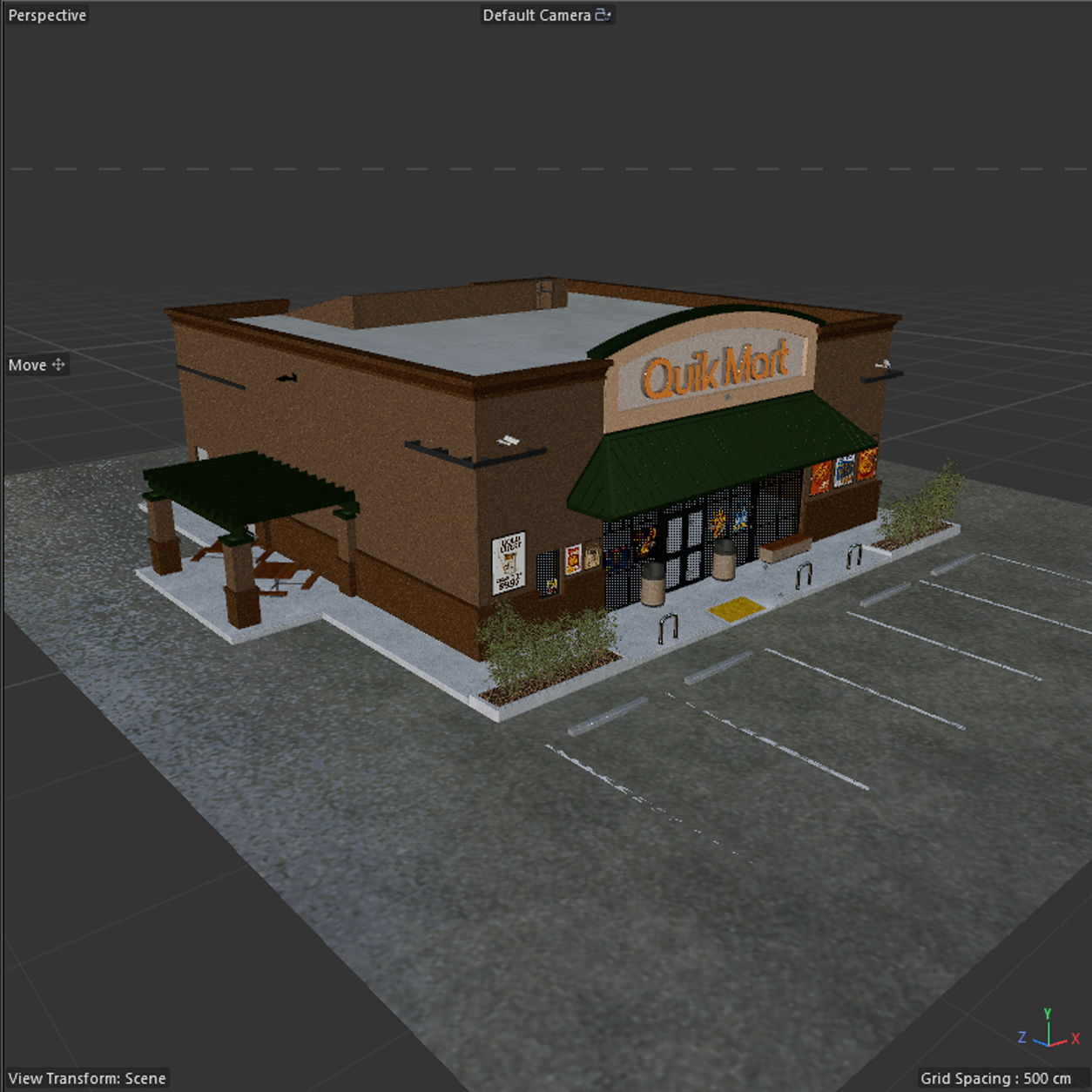Select the green pergola beside the building
Image resolution: width=1092 pixels, height=1092 pixels.
(250, 490)
